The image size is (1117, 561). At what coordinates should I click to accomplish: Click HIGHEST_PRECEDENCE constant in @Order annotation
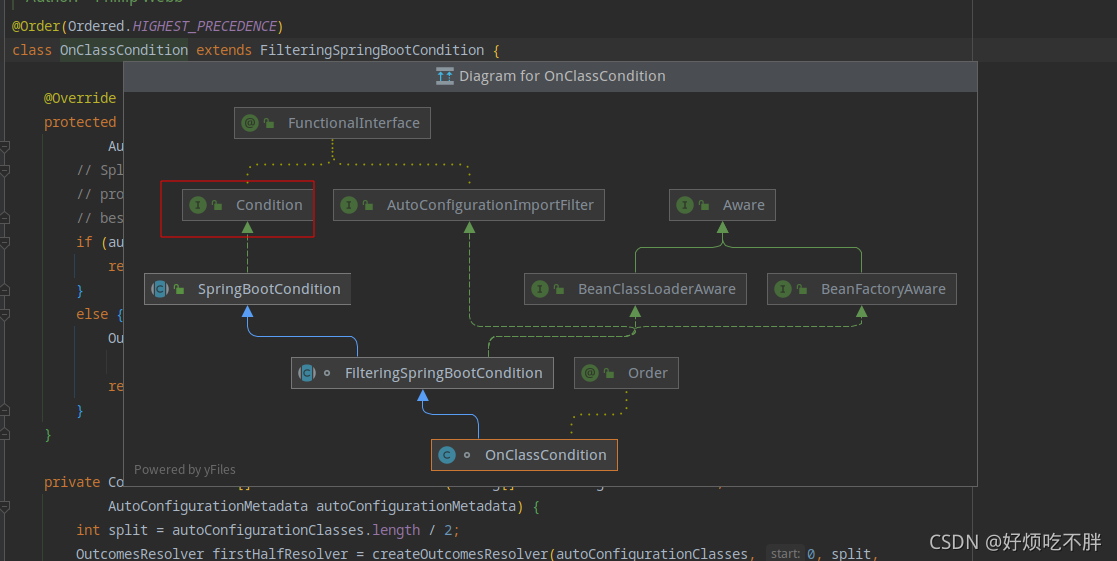[x=204, y=26]
